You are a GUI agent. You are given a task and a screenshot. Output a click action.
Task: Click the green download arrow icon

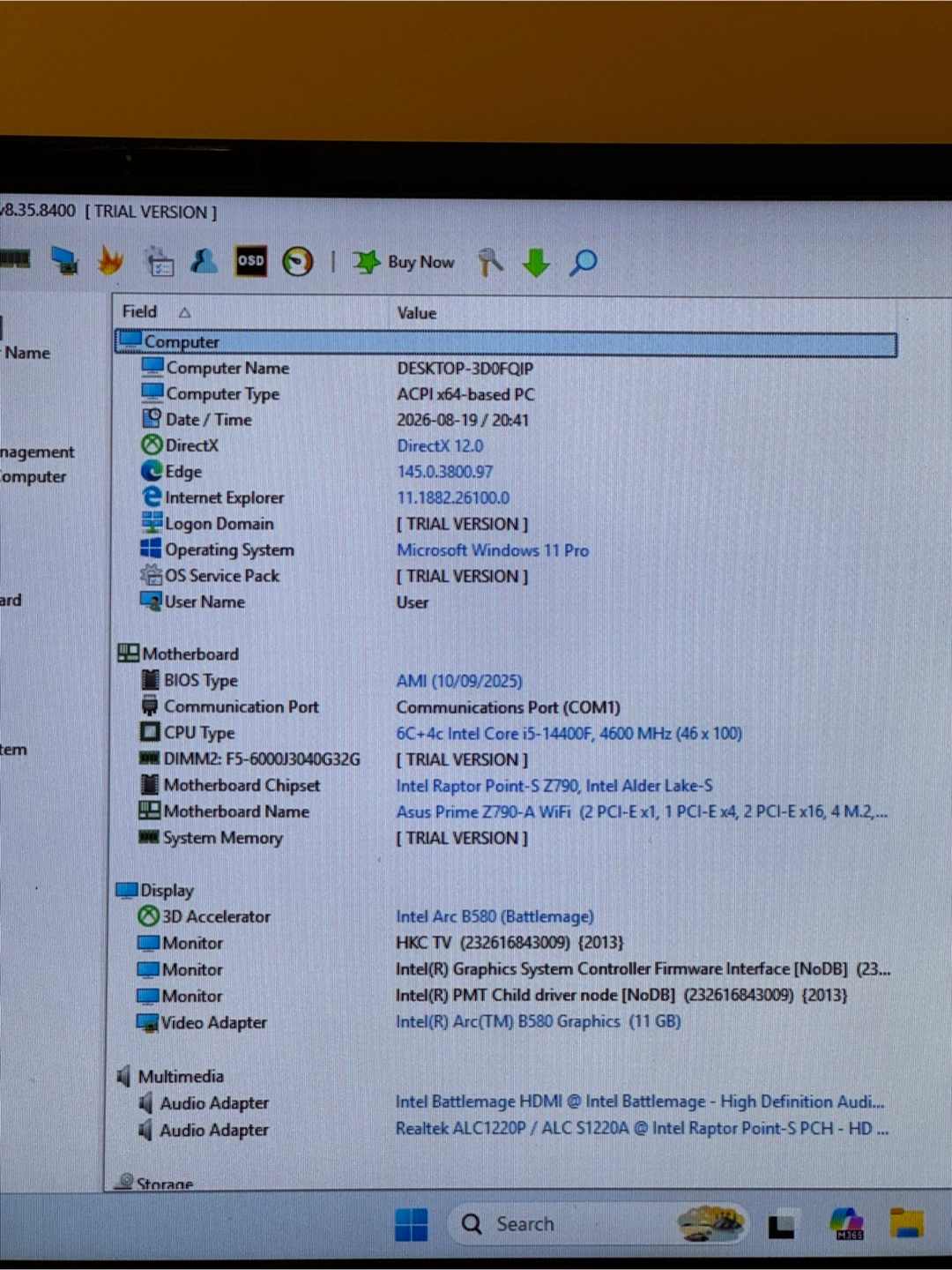point(536,263)
